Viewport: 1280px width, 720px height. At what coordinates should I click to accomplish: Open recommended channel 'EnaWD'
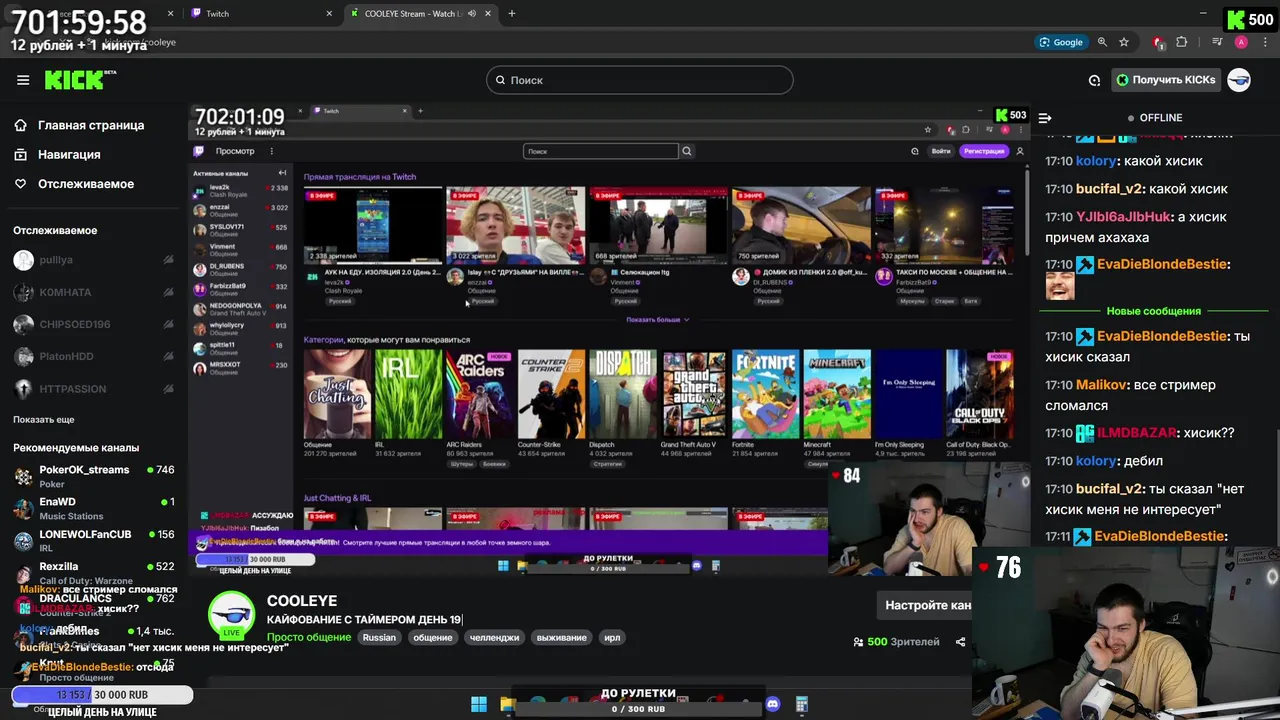click(94, 508)
